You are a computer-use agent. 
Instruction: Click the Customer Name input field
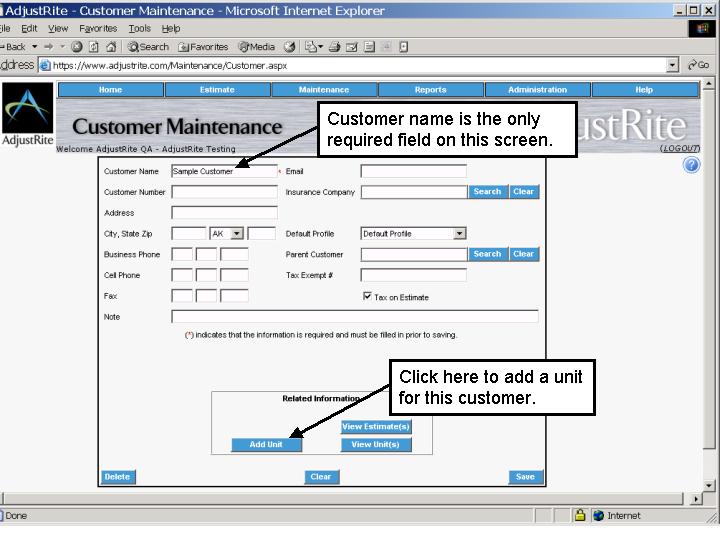224,171
